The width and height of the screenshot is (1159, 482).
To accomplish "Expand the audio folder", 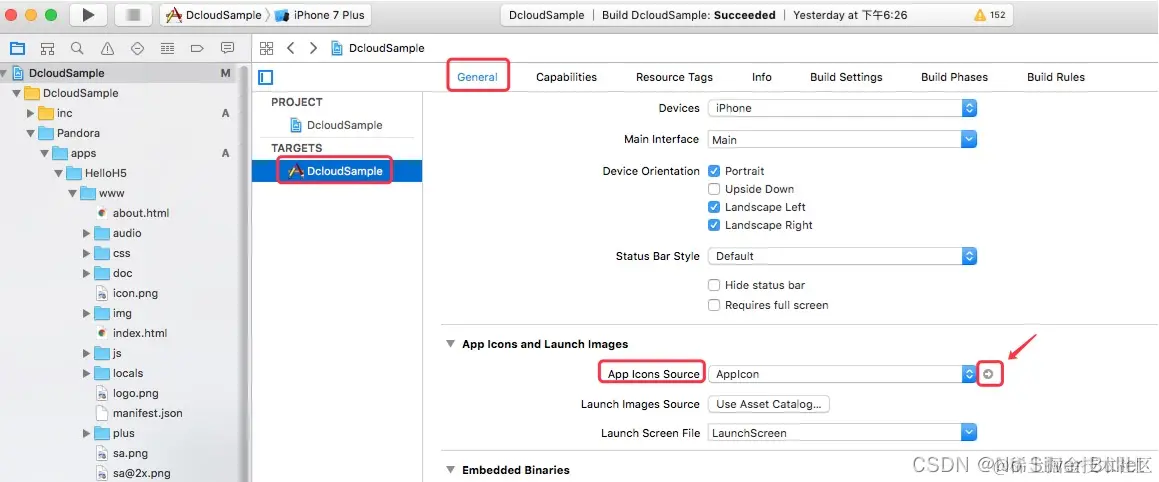I will 86,233.
